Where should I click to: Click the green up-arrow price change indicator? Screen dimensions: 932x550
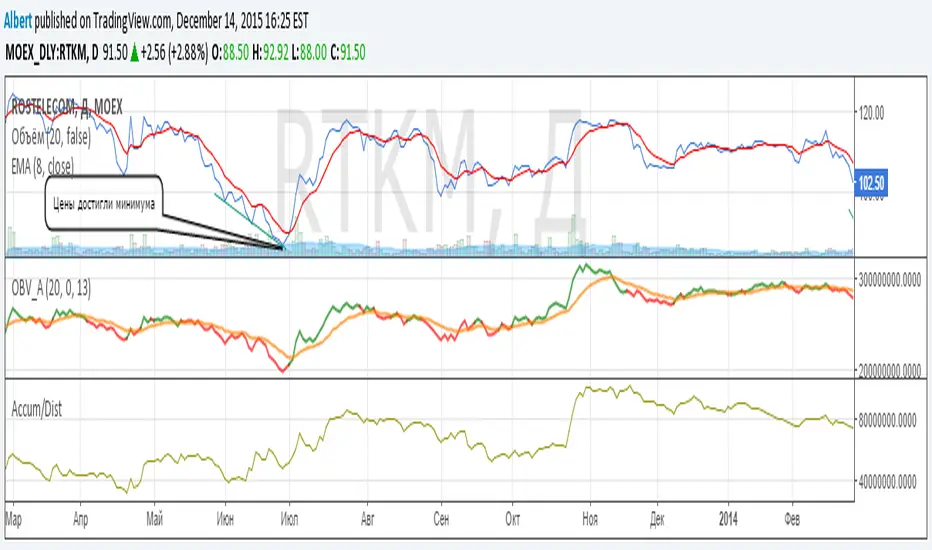click(x=134, y=53)
